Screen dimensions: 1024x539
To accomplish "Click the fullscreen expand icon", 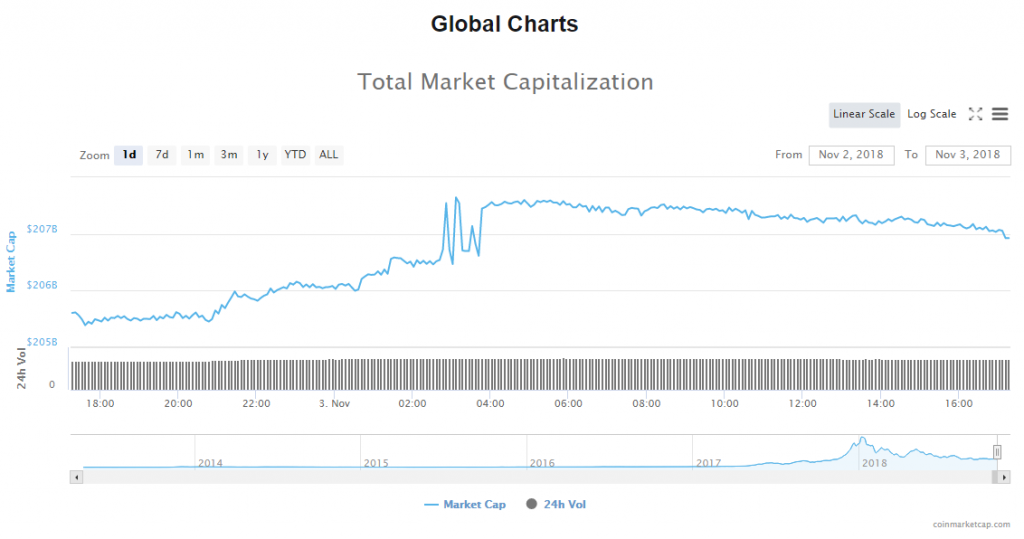I will 976,114.
